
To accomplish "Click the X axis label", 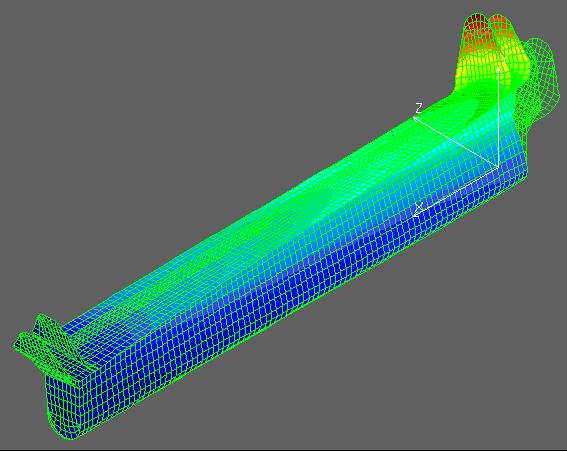I will 419,208.
